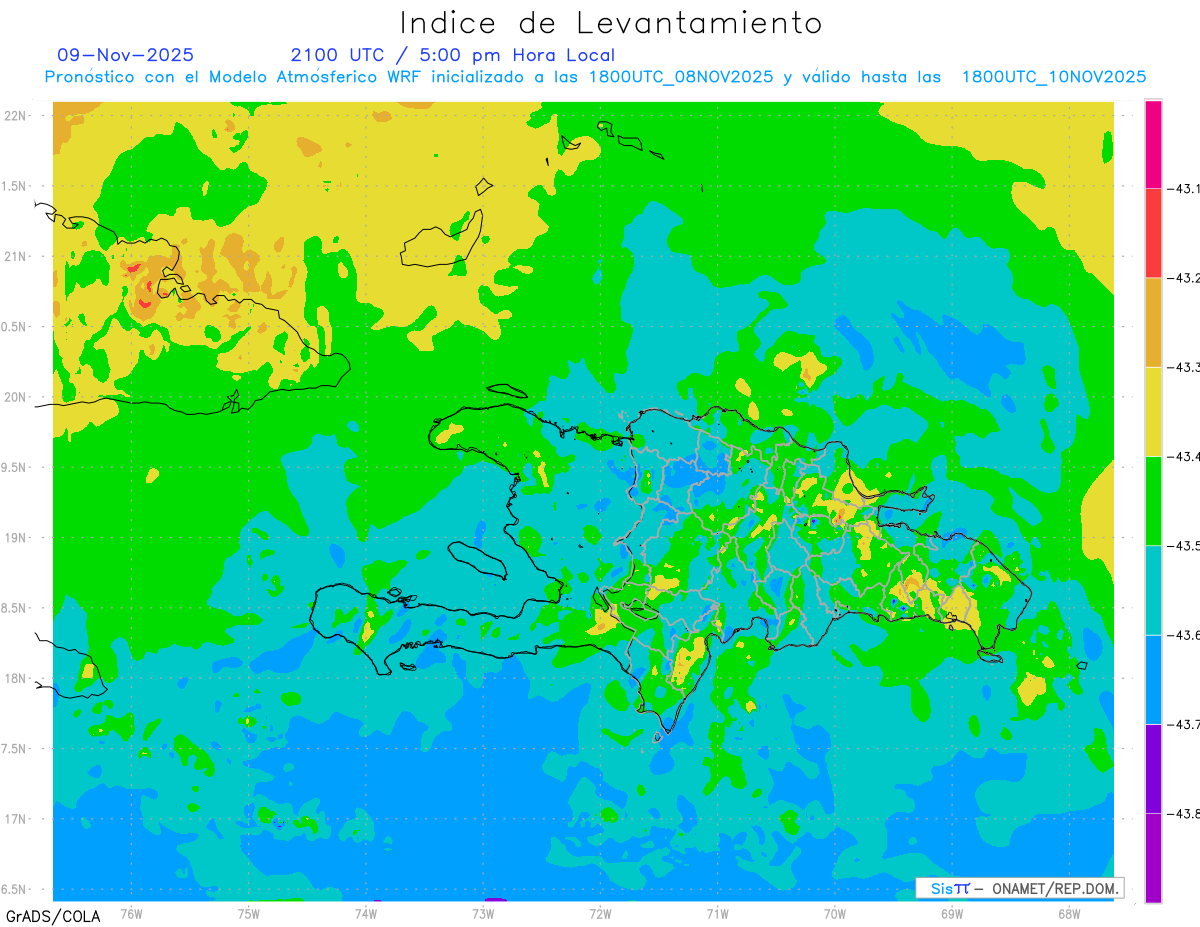Click the latitude label '18N'
The height and width of the screenshot is (927, 1200).
pyautogui.click(x=15, y=678)
